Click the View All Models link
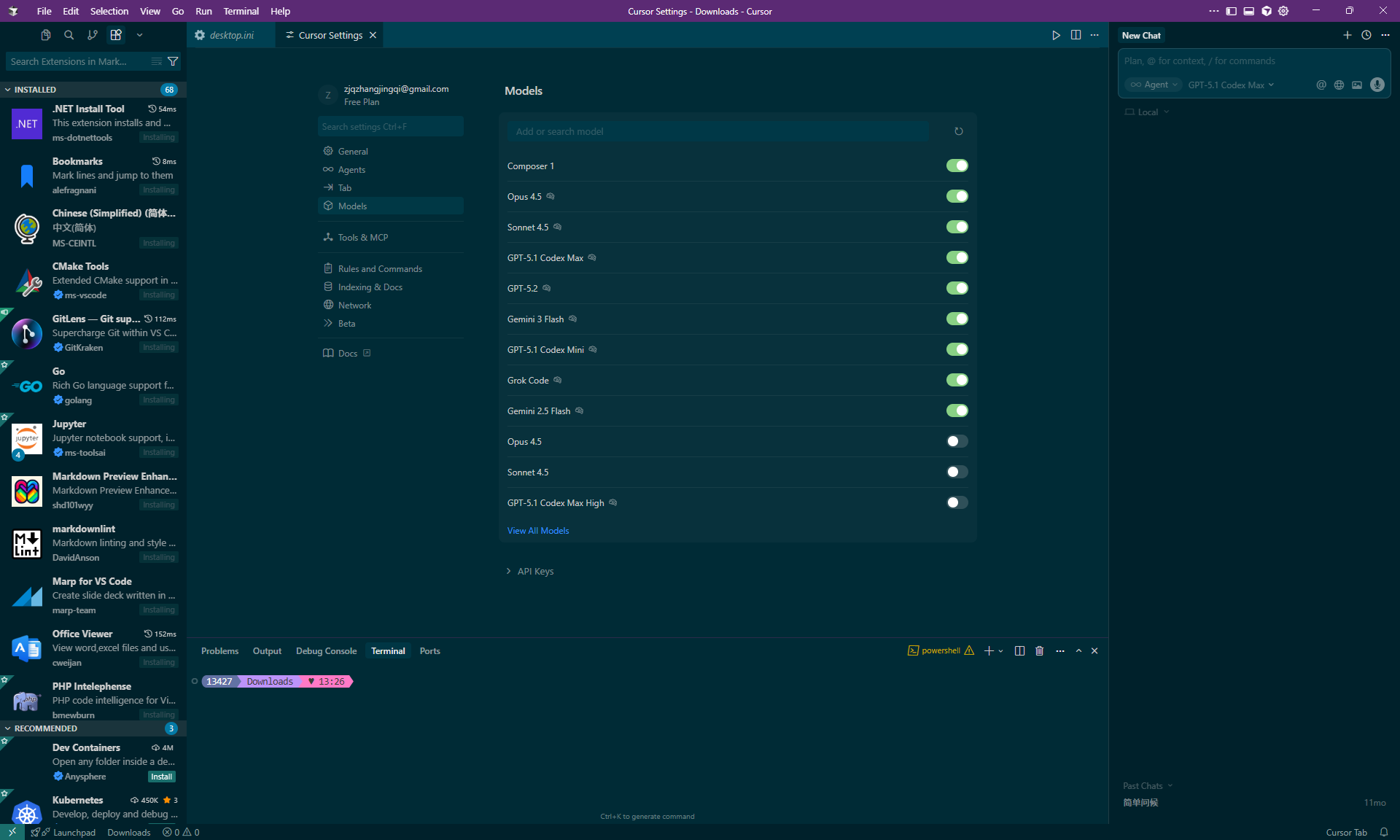This screenshot has width=1400, height=840. 538,530
